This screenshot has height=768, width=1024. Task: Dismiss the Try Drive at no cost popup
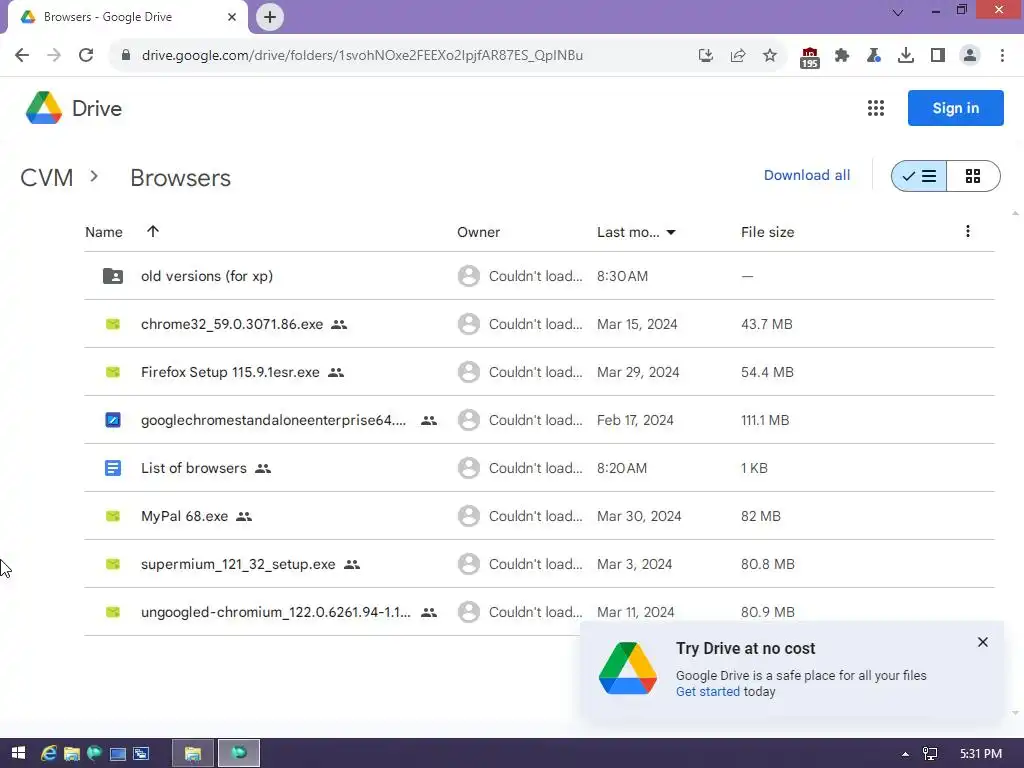(983, 642)
